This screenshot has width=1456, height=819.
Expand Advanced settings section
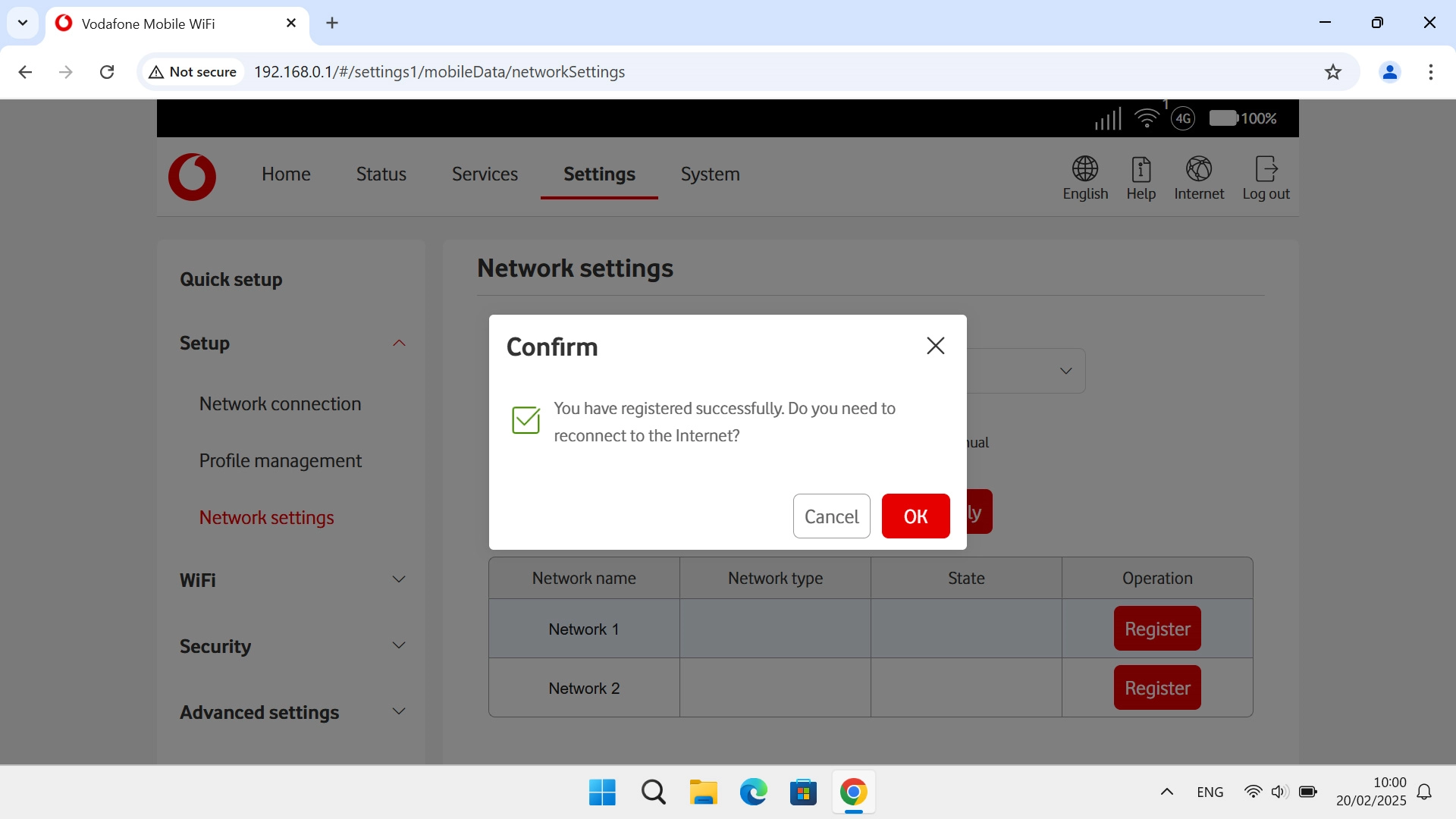tap(399, 712)
